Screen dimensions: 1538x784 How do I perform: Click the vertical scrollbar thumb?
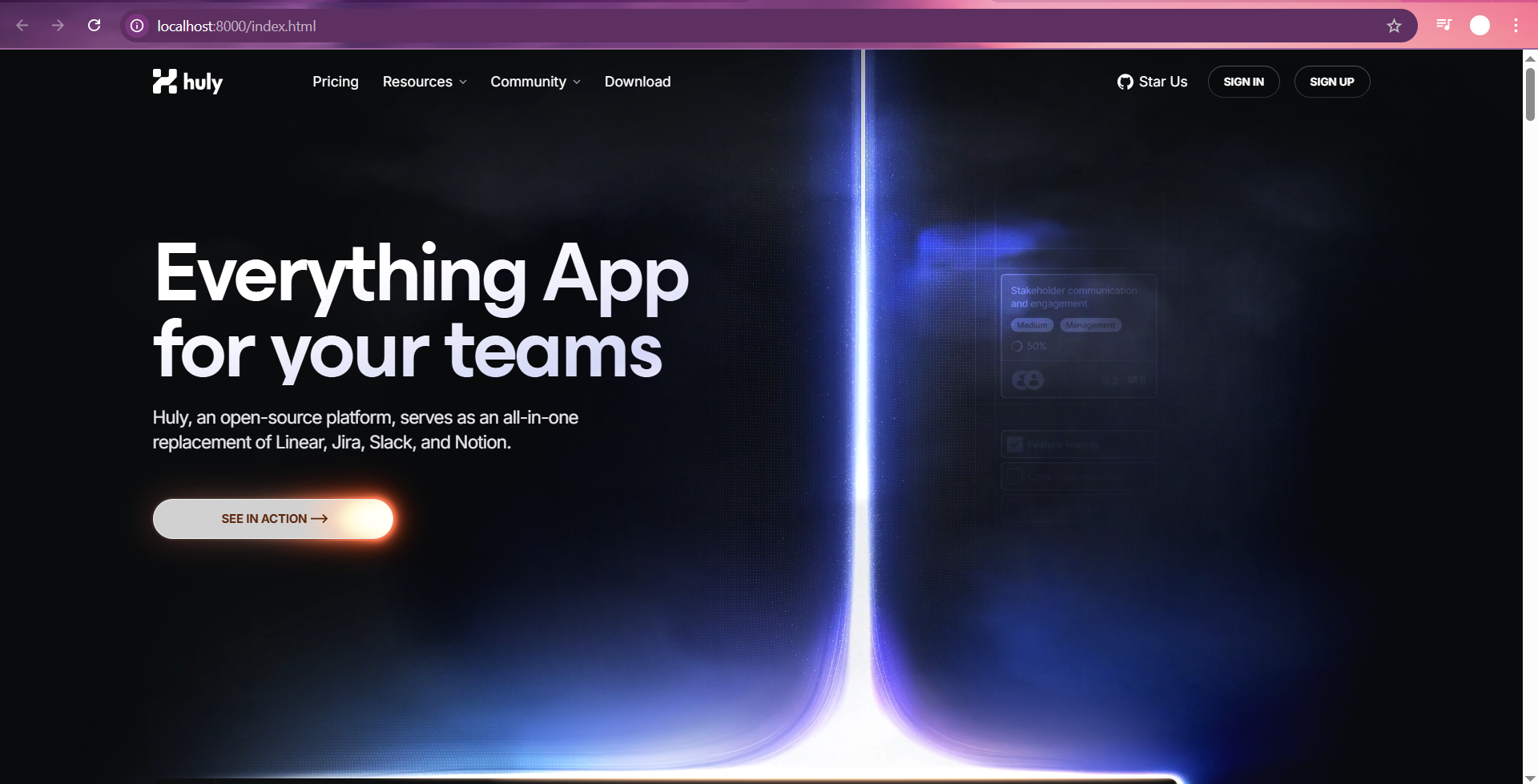click(x=1530, y=94)
